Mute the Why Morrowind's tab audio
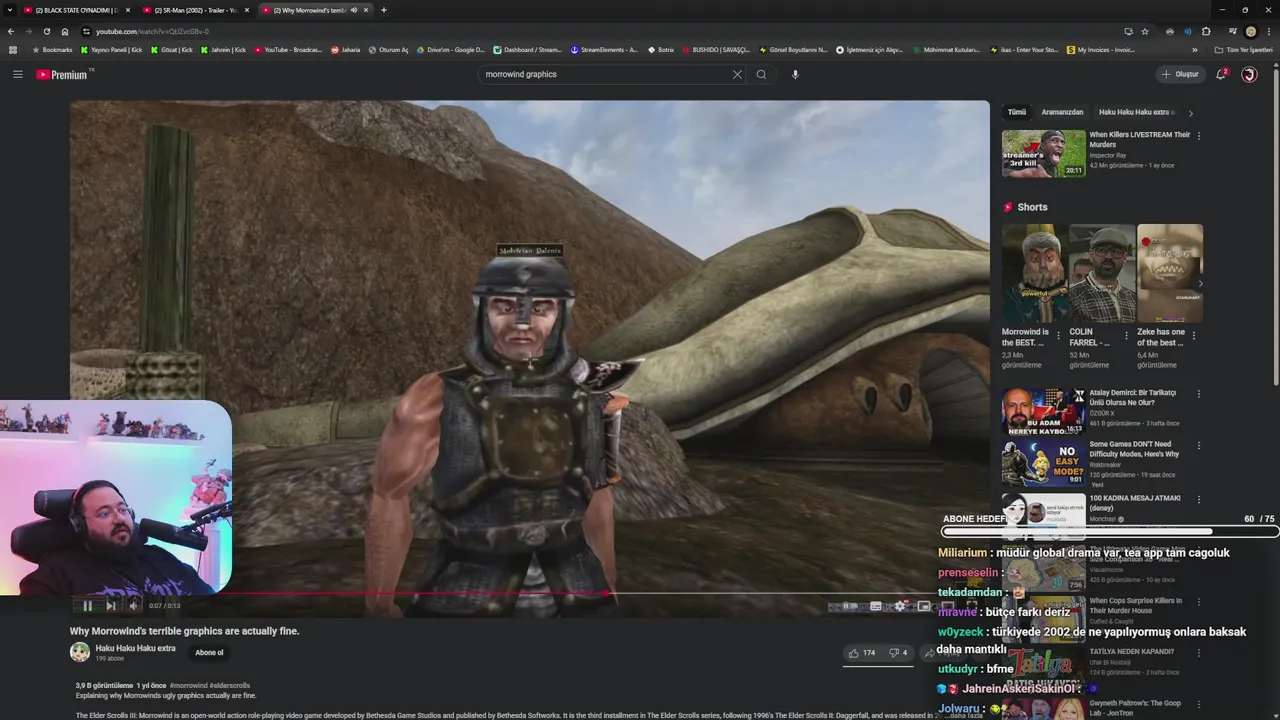This screenshot has width=1280, height=720. [354, 10]
